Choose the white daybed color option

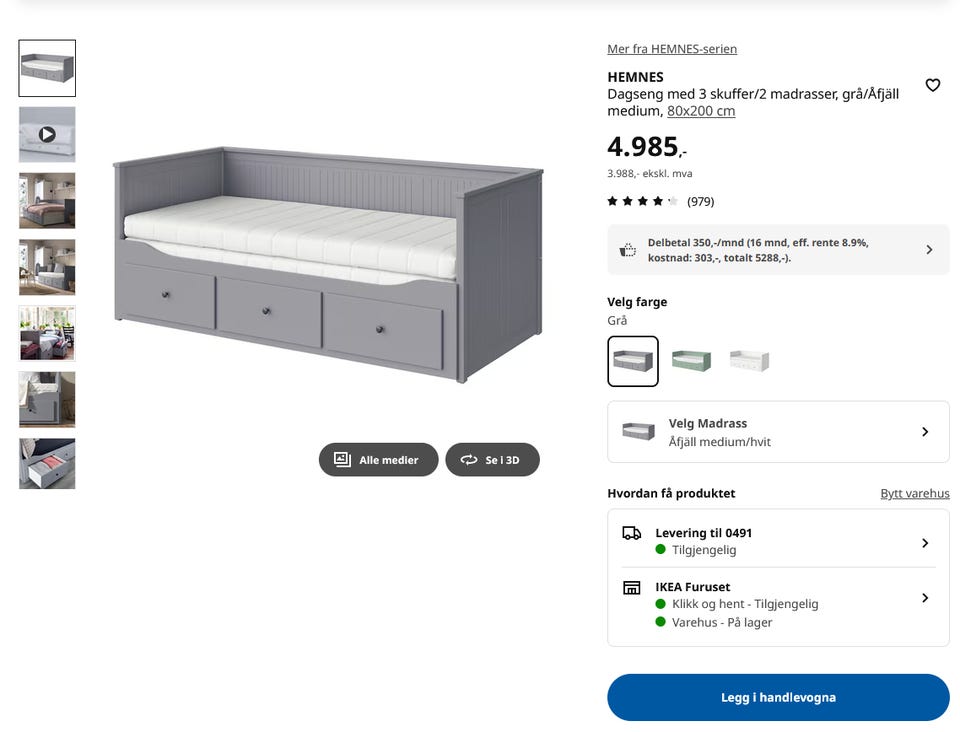point(749,361)
